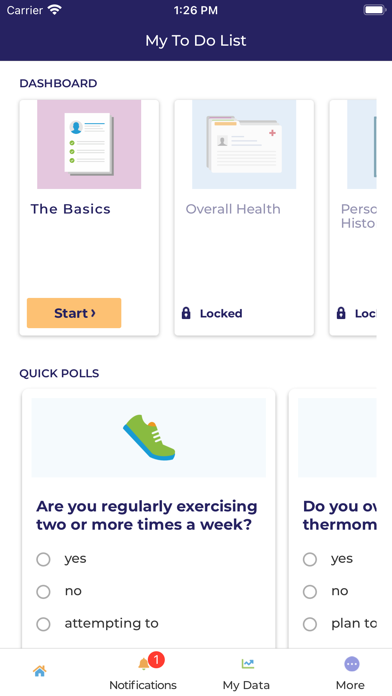Tap the More ellipsis icon
Screen dimensions: 392x696
coord(352,664)
